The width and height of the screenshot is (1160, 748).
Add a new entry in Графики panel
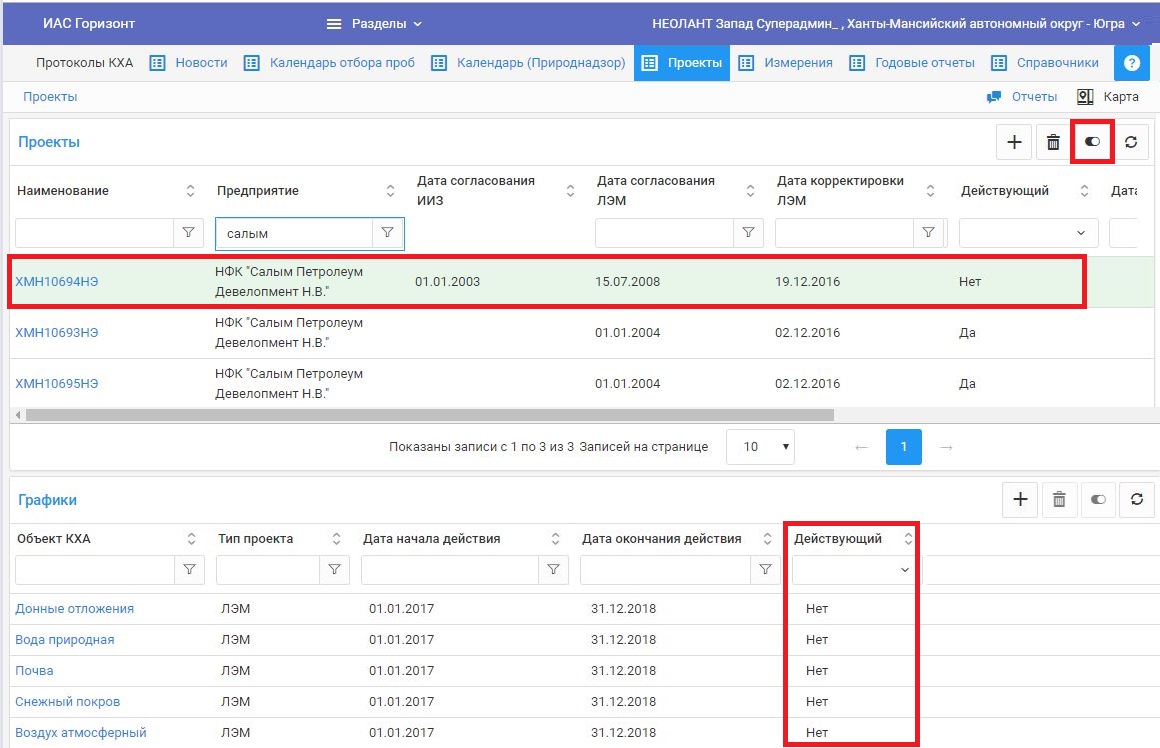[x=1020, y=499]
